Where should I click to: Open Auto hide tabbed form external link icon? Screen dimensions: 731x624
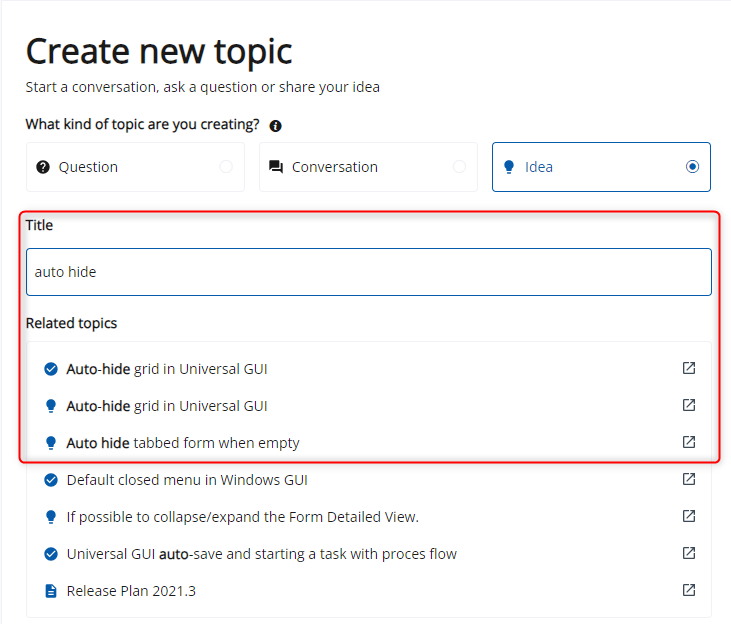689,442
